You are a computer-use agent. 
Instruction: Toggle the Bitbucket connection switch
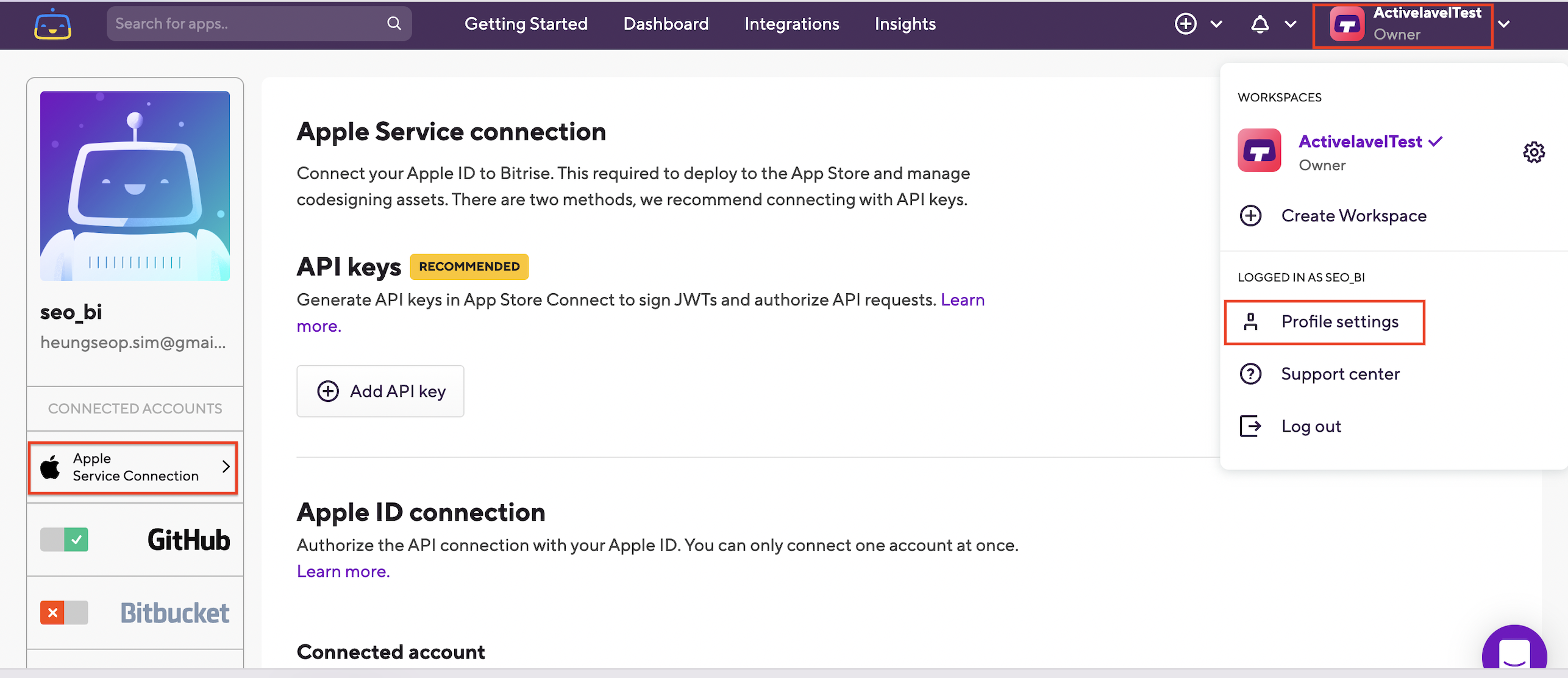[x=65, y=612]
